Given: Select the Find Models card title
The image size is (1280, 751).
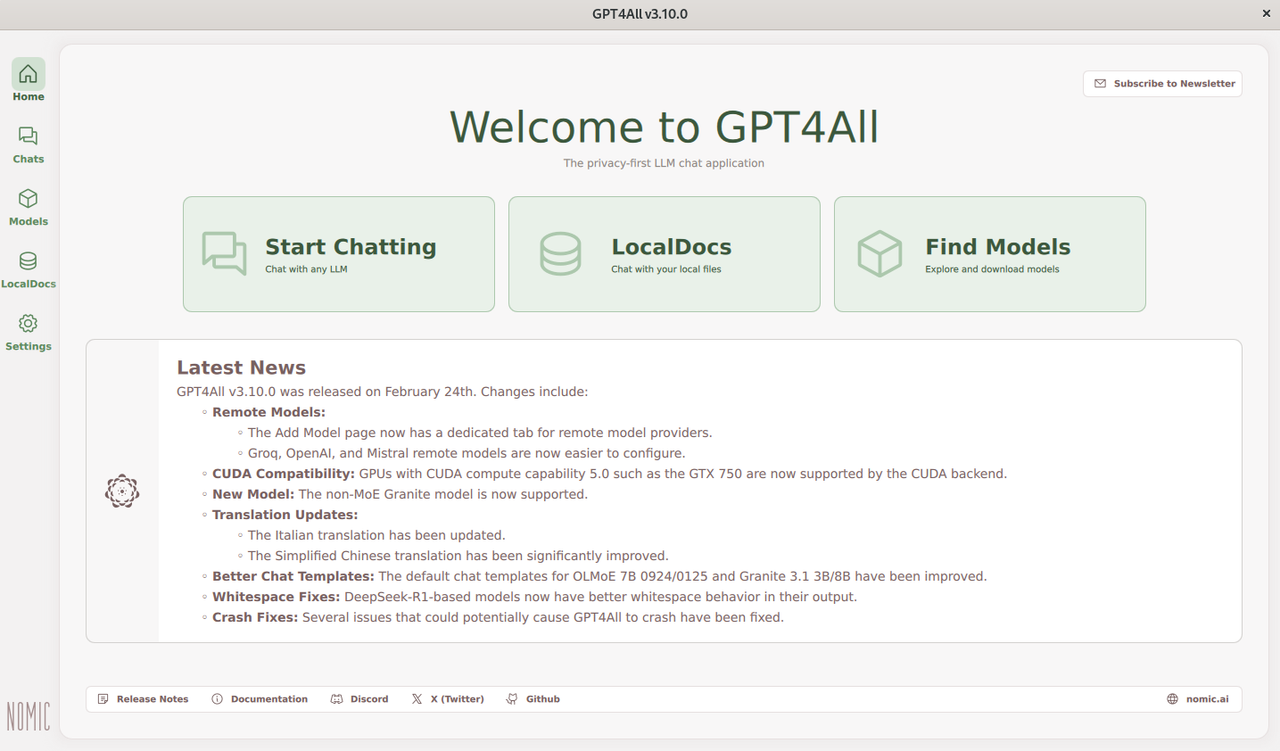Looking at the screenshot, I should point(998,247).
